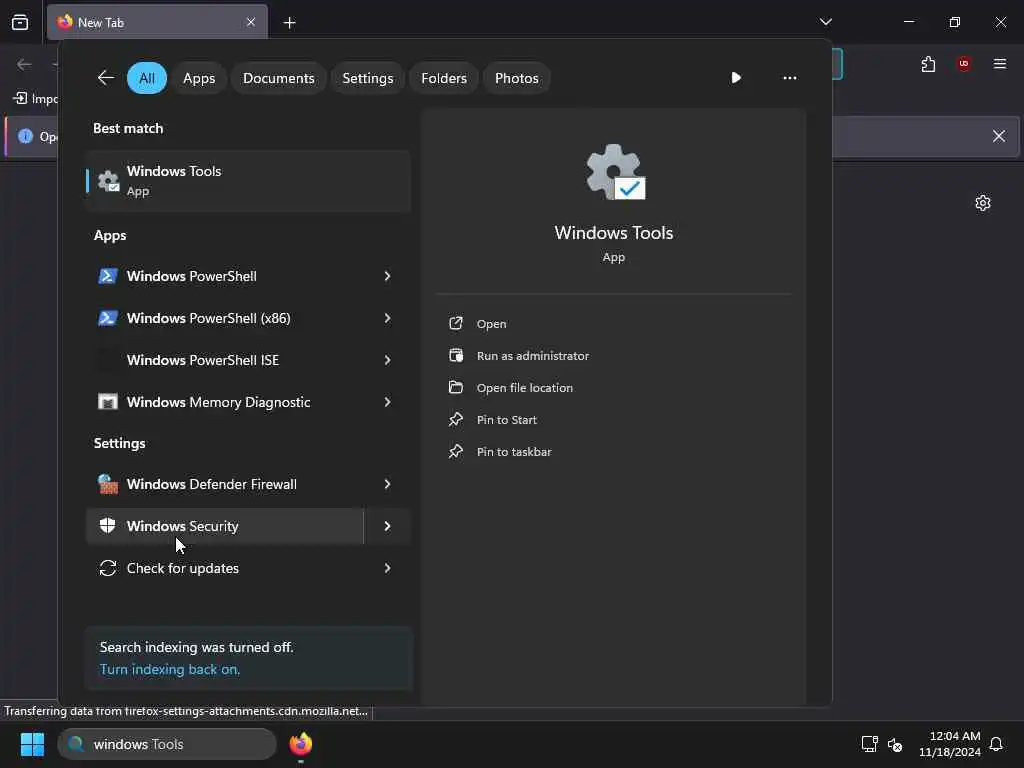Switch to the Settings filter tab
This screenshot has width=1024, height=768.
(368, 78)
